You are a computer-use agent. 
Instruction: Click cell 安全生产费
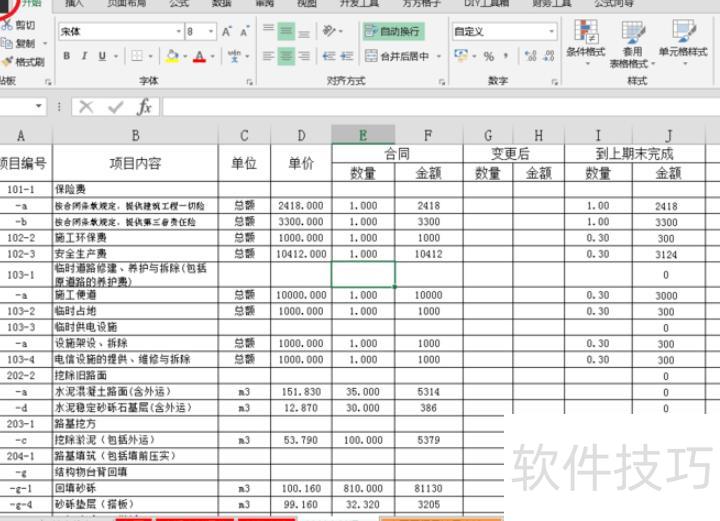[135, 254]
